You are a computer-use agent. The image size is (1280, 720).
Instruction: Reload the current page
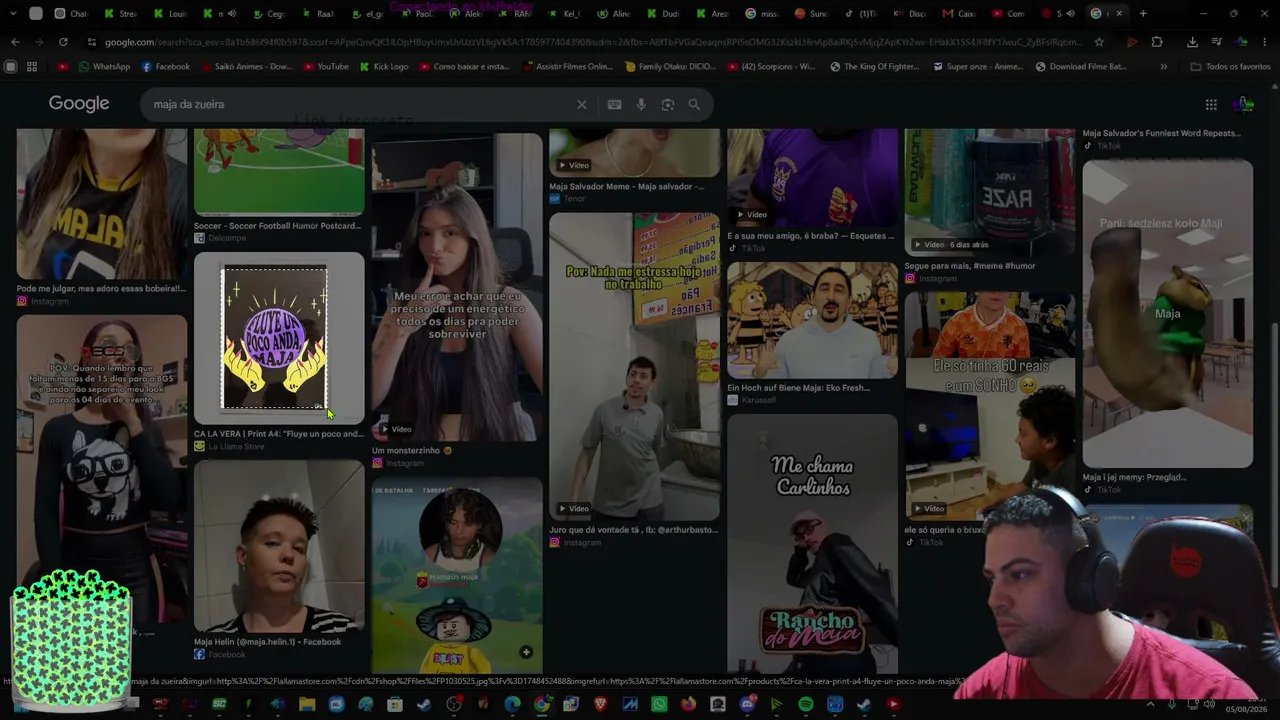(63, 42)
